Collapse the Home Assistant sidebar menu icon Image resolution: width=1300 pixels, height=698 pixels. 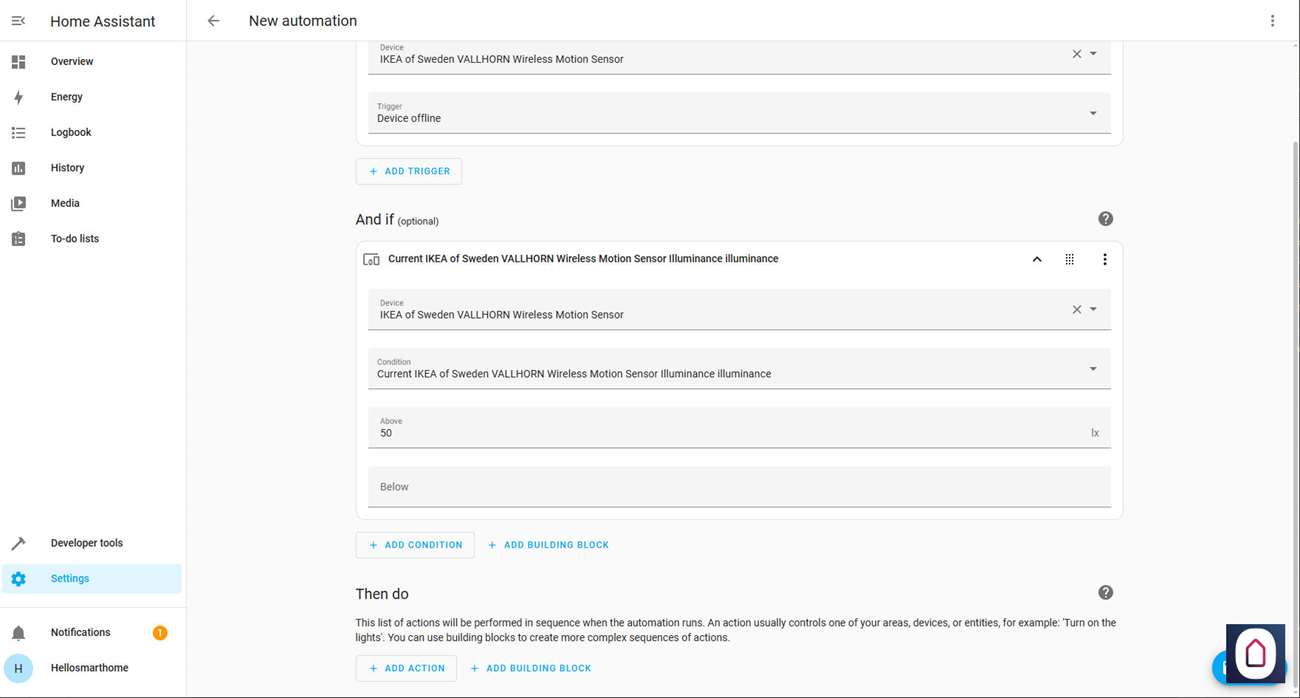18,21
